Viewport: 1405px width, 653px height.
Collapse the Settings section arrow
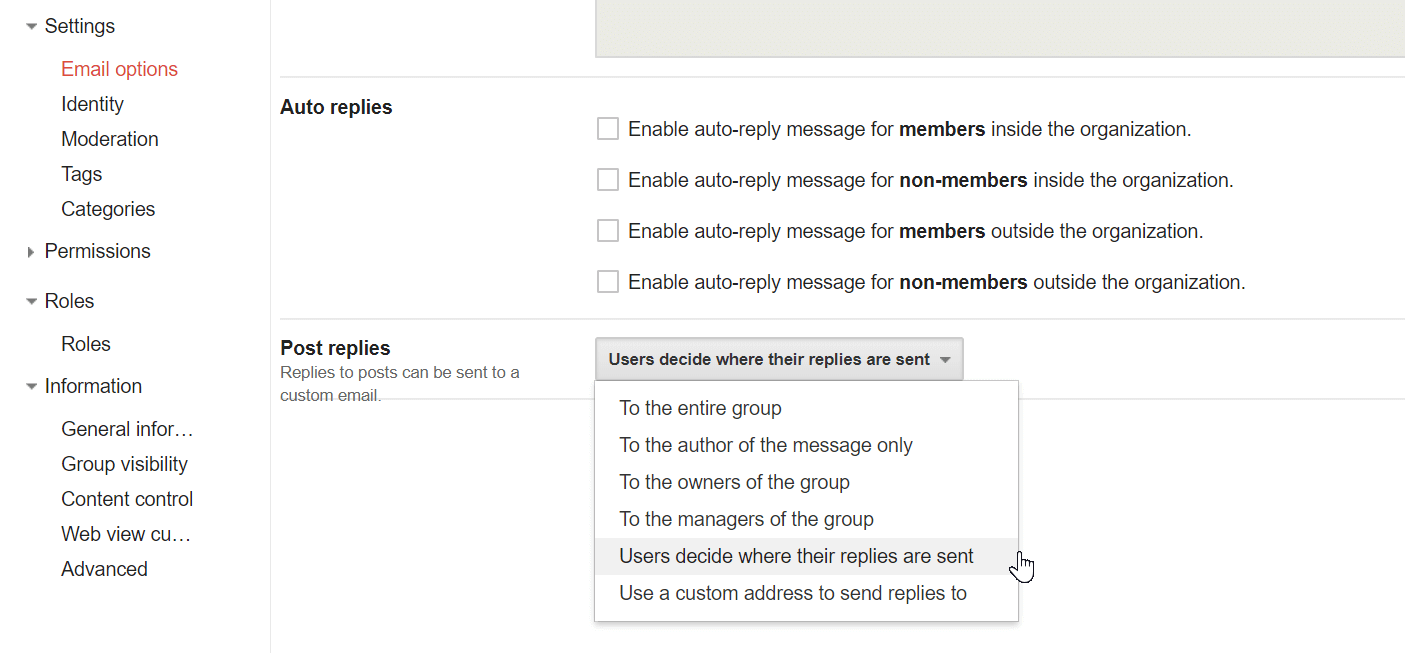click(32, 27)
